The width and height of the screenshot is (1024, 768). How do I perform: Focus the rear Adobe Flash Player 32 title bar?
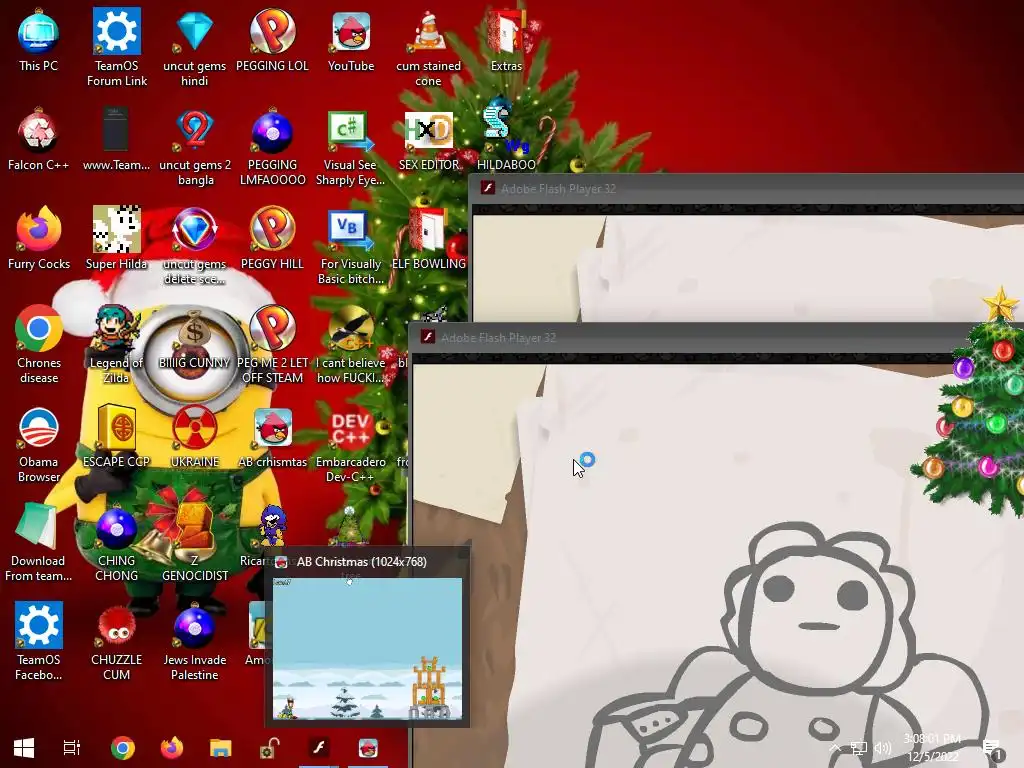coord(746,189)
